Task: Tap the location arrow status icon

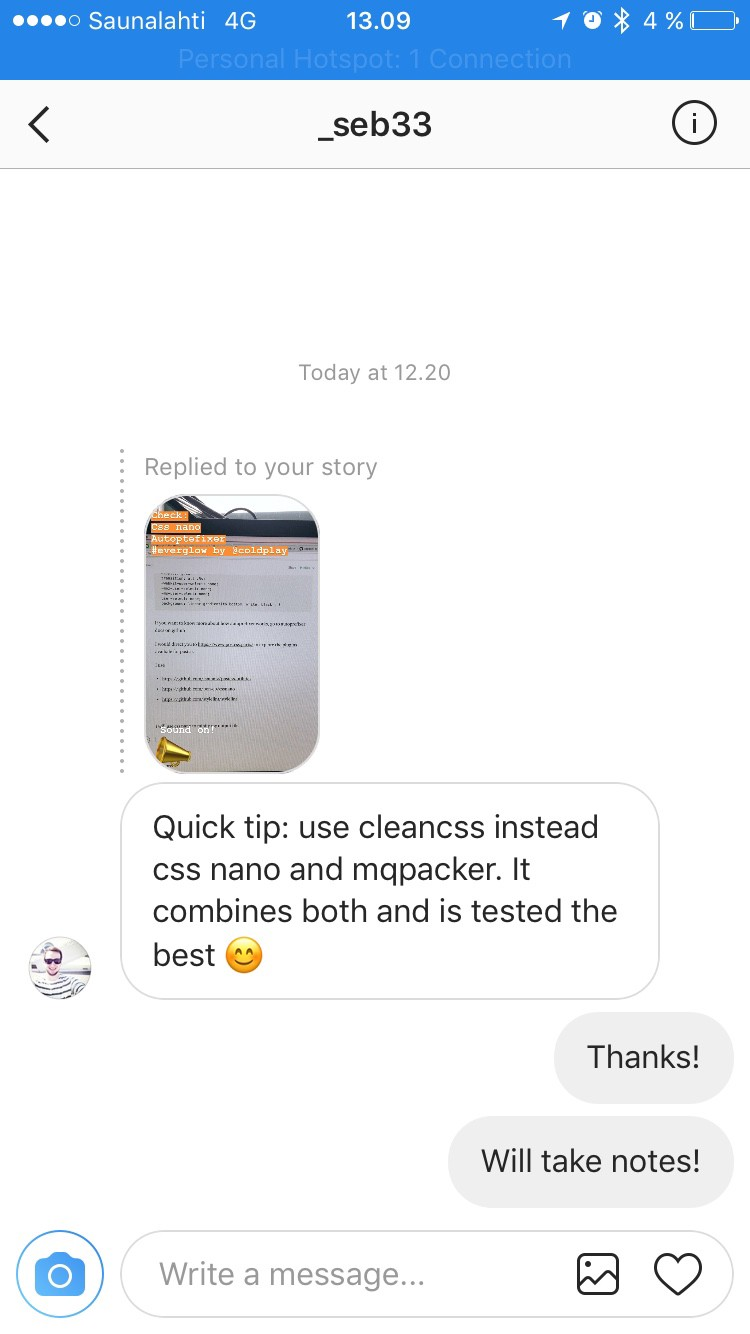Action: point(561,20)
